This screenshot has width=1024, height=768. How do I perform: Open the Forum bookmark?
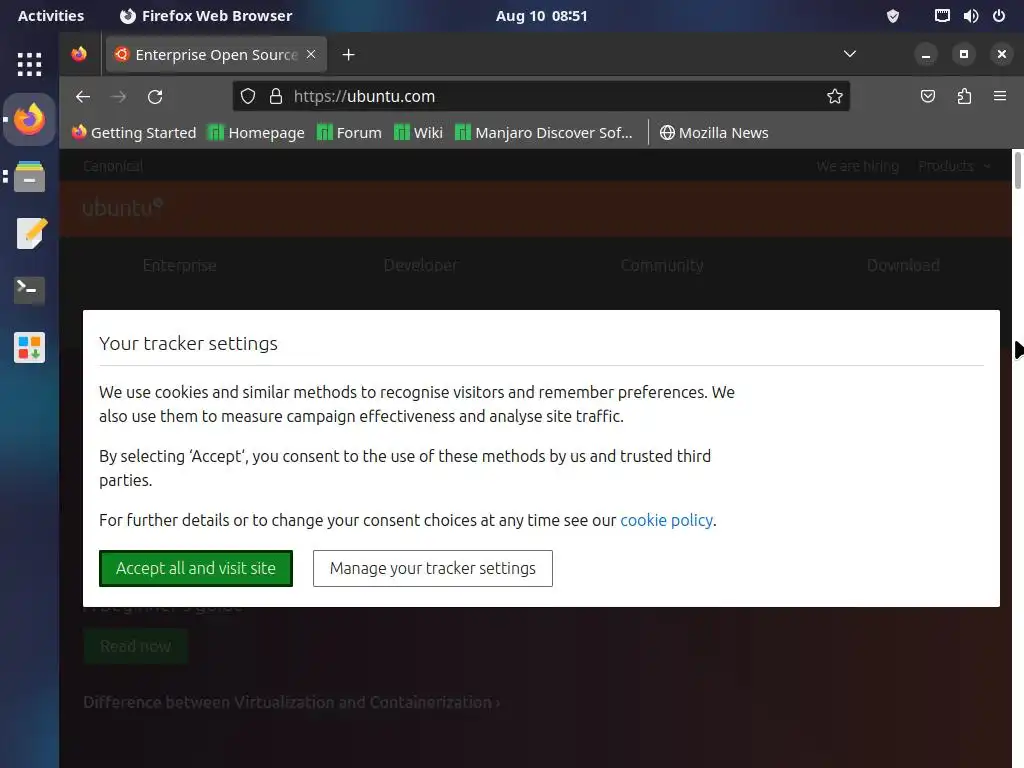click(x=349, y=133)
